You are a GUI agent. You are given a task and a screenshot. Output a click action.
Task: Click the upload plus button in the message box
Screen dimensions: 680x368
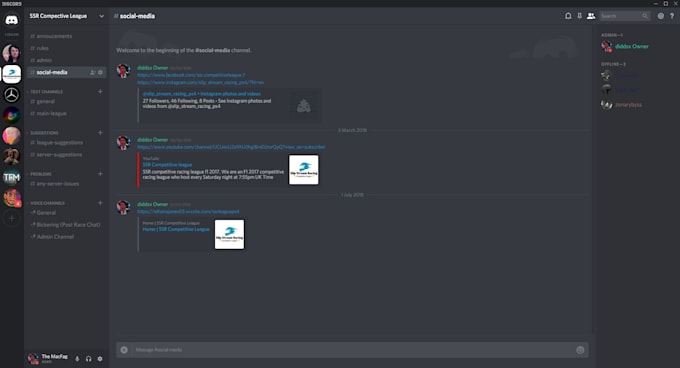[124, 350]
